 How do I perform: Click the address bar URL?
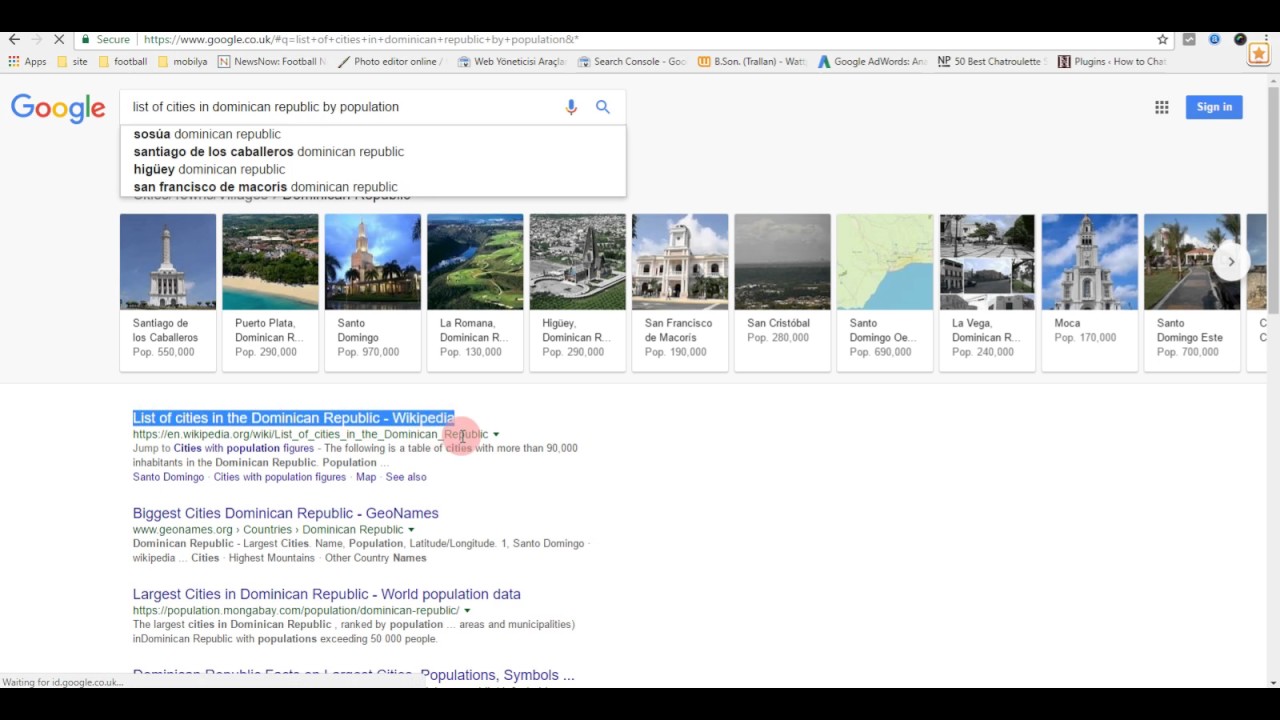361,40
